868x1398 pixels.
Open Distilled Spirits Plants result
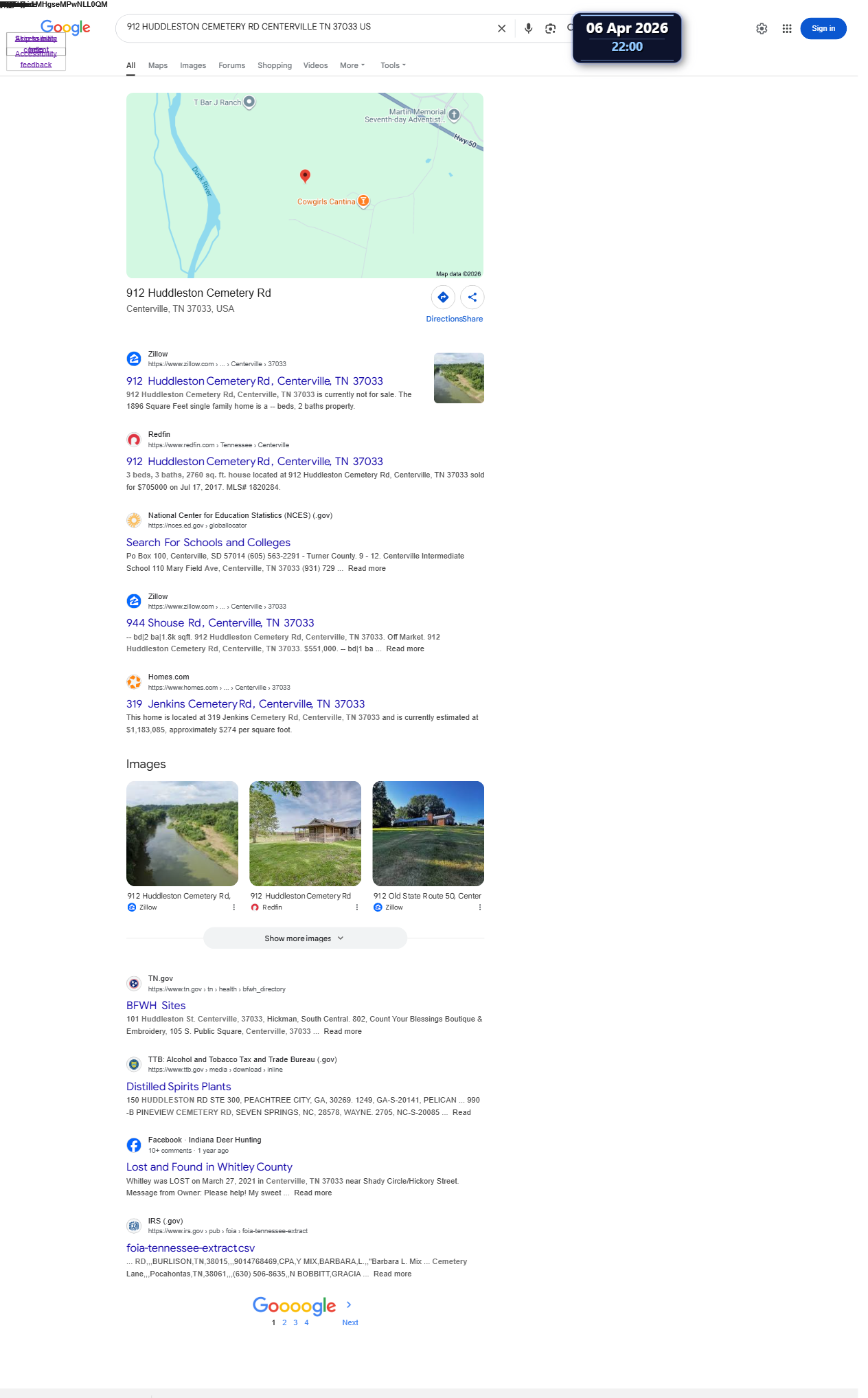(179, 1087)
